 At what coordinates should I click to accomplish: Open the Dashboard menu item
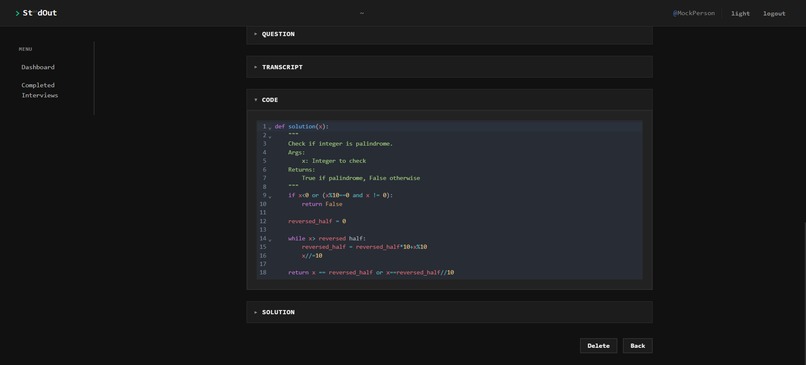(x=38, y=67)
